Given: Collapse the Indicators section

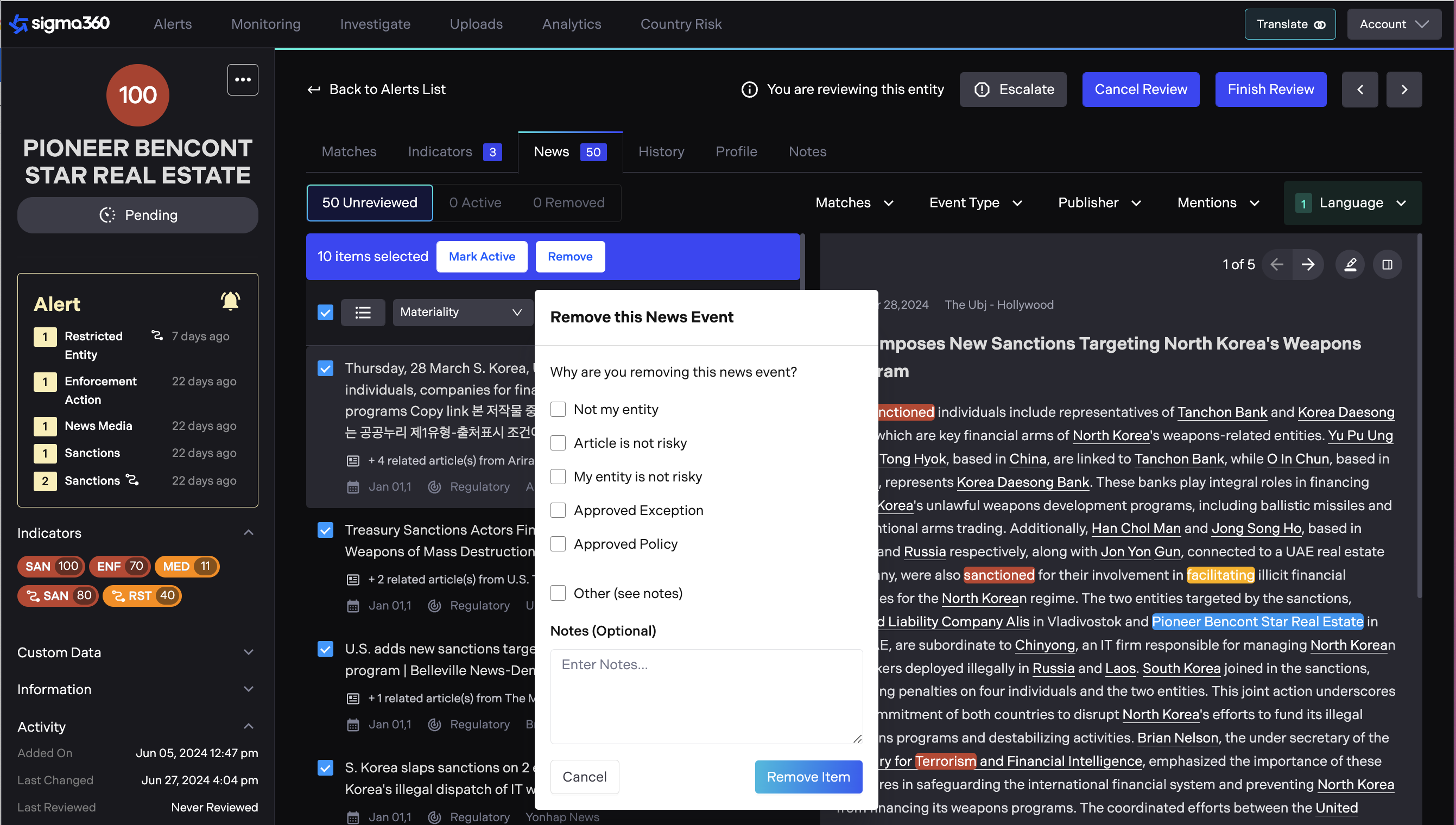Looking at the screenshot, I should (x=248, y=532).
